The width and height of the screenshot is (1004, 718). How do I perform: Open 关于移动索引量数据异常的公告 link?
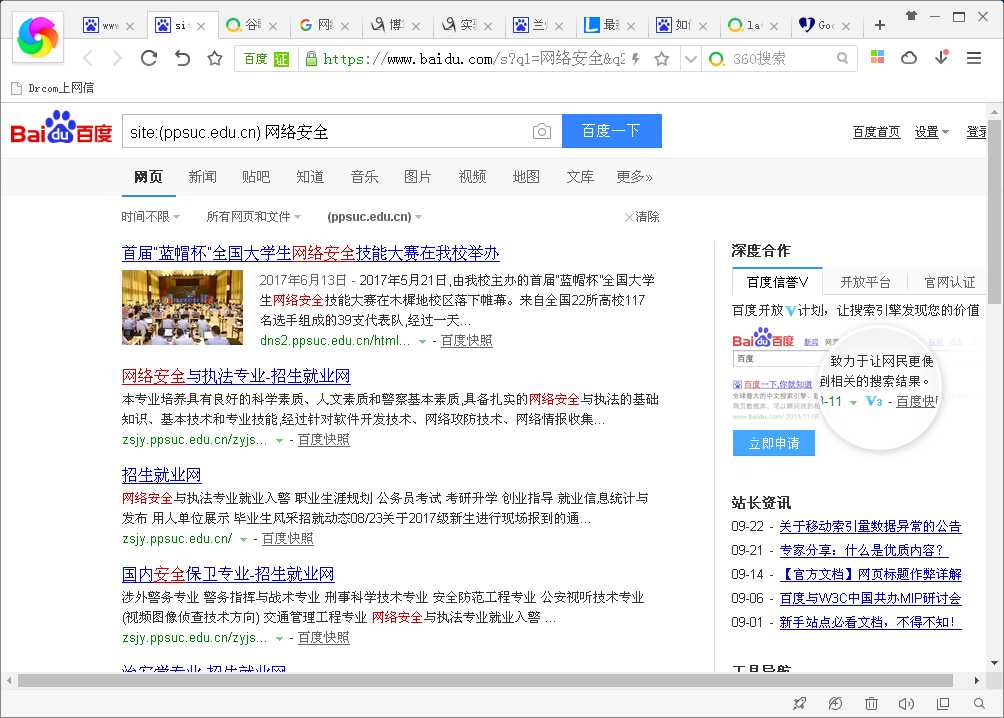pyautogui.click(x=870, y=526)
